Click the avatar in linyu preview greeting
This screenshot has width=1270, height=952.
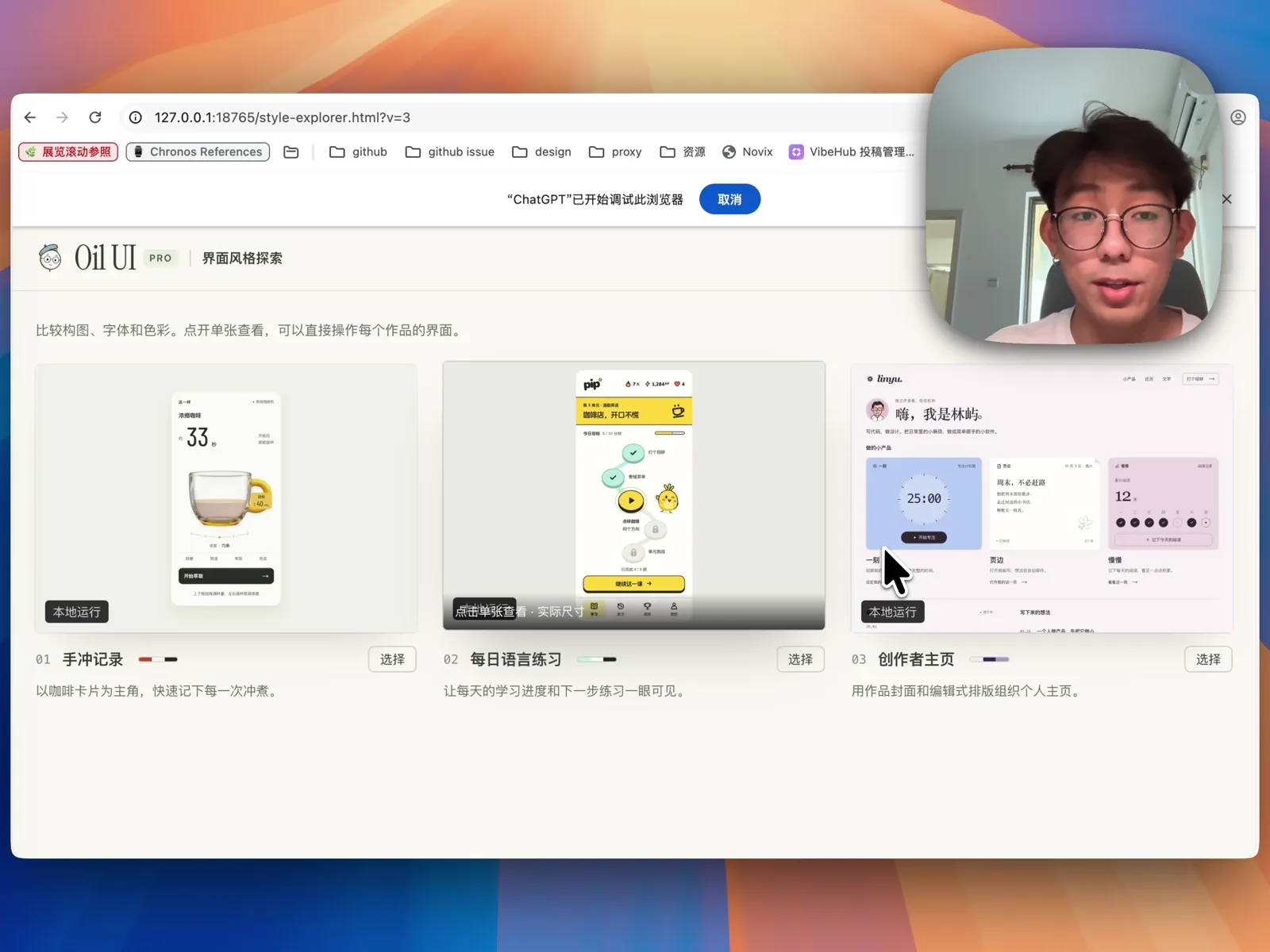click(877, 410)
